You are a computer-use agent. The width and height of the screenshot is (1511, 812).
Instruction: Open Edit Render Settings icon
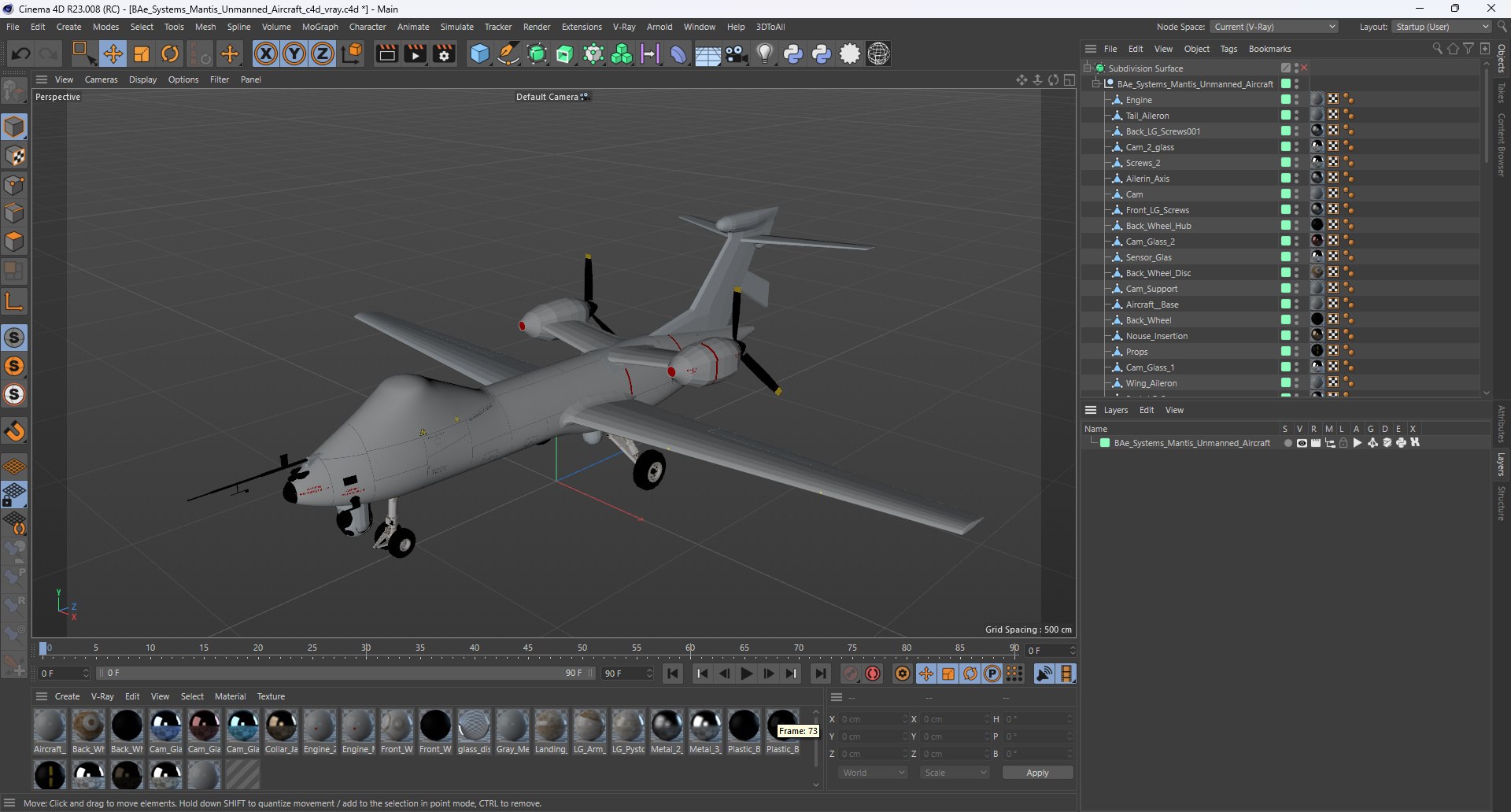(x=445, y=54)
